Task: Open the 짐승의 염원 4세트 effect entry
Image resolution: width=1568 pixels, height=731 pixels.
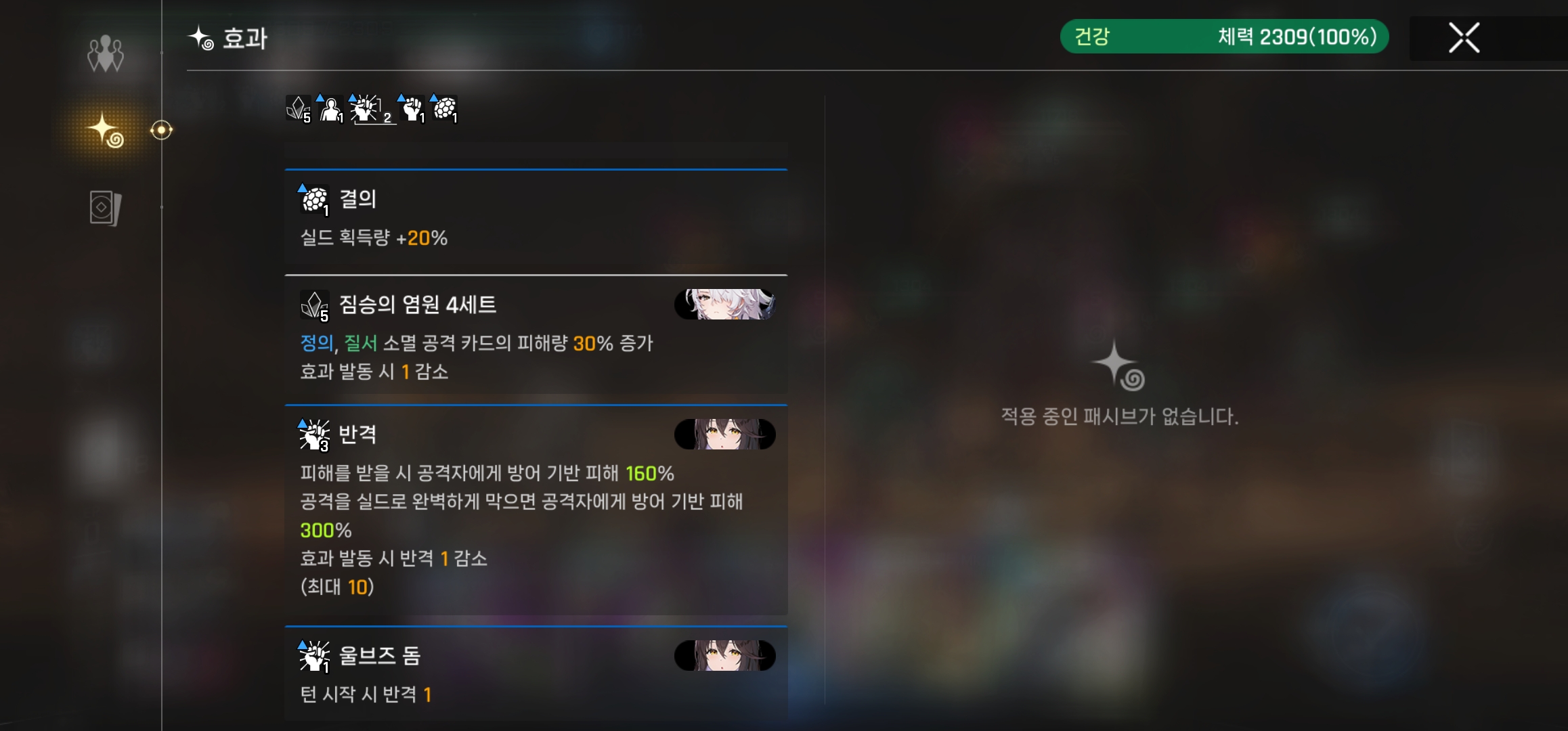Action: (x=536, y=335)
